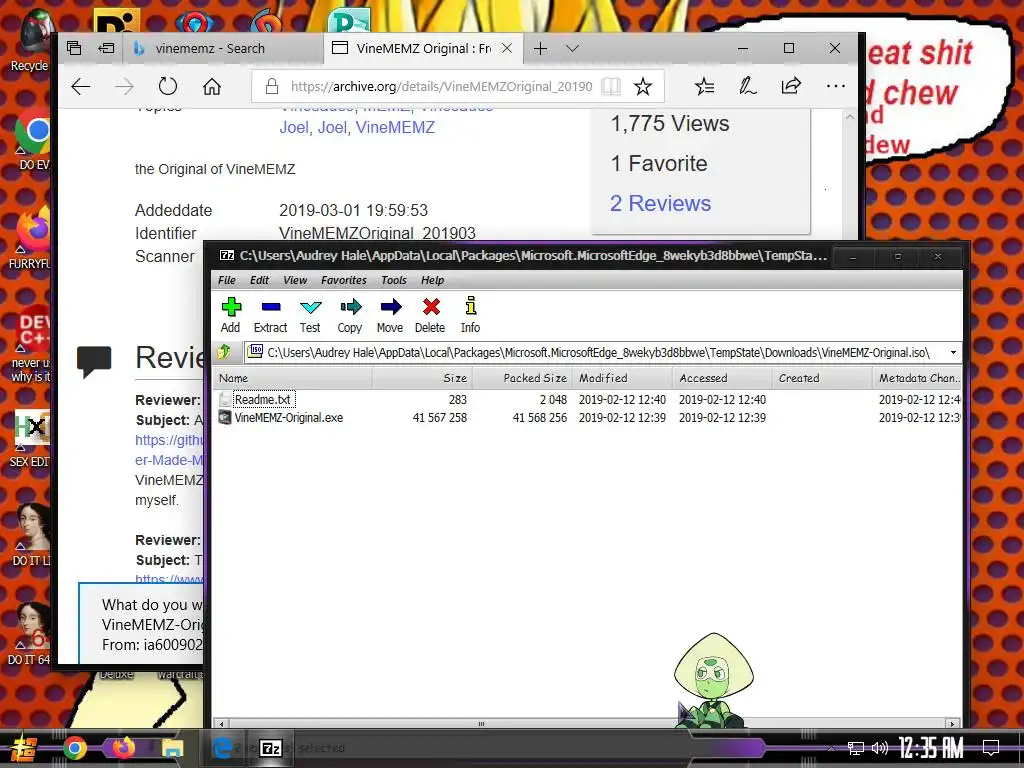This screenshot has width=1024, height=768.
Task: Select Readme.txt in the file list
Action: click(262, 399)
